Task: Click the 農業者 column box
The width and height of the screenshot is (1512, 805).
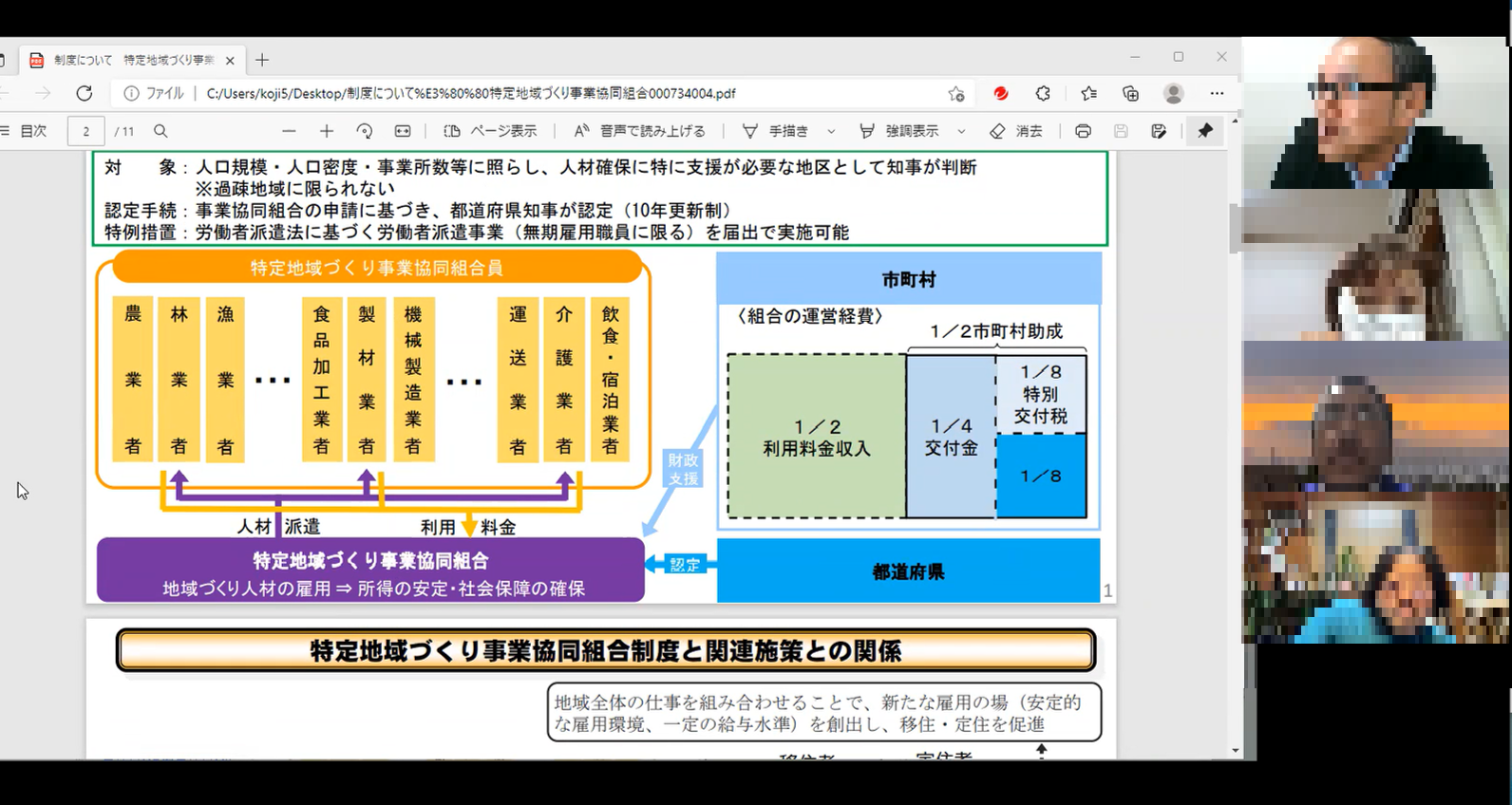Action: 133,380
